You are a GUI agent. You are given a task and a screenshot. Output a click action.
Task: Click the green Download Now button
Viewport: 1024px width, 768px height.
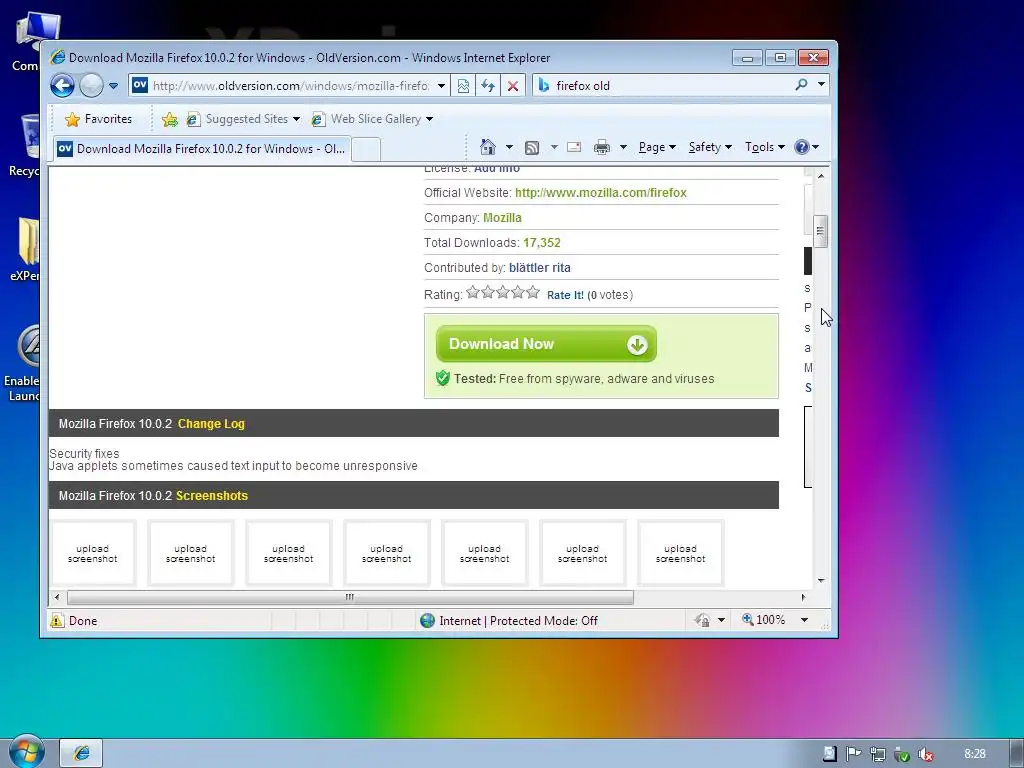[547, 344]
